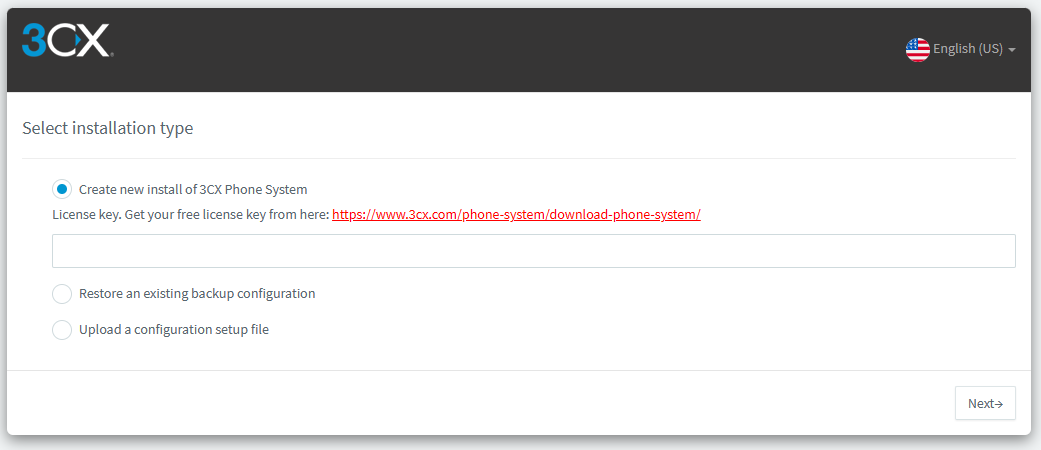
Task: Select Upload a configuration setup file radio
Action: tap(62, 329)
